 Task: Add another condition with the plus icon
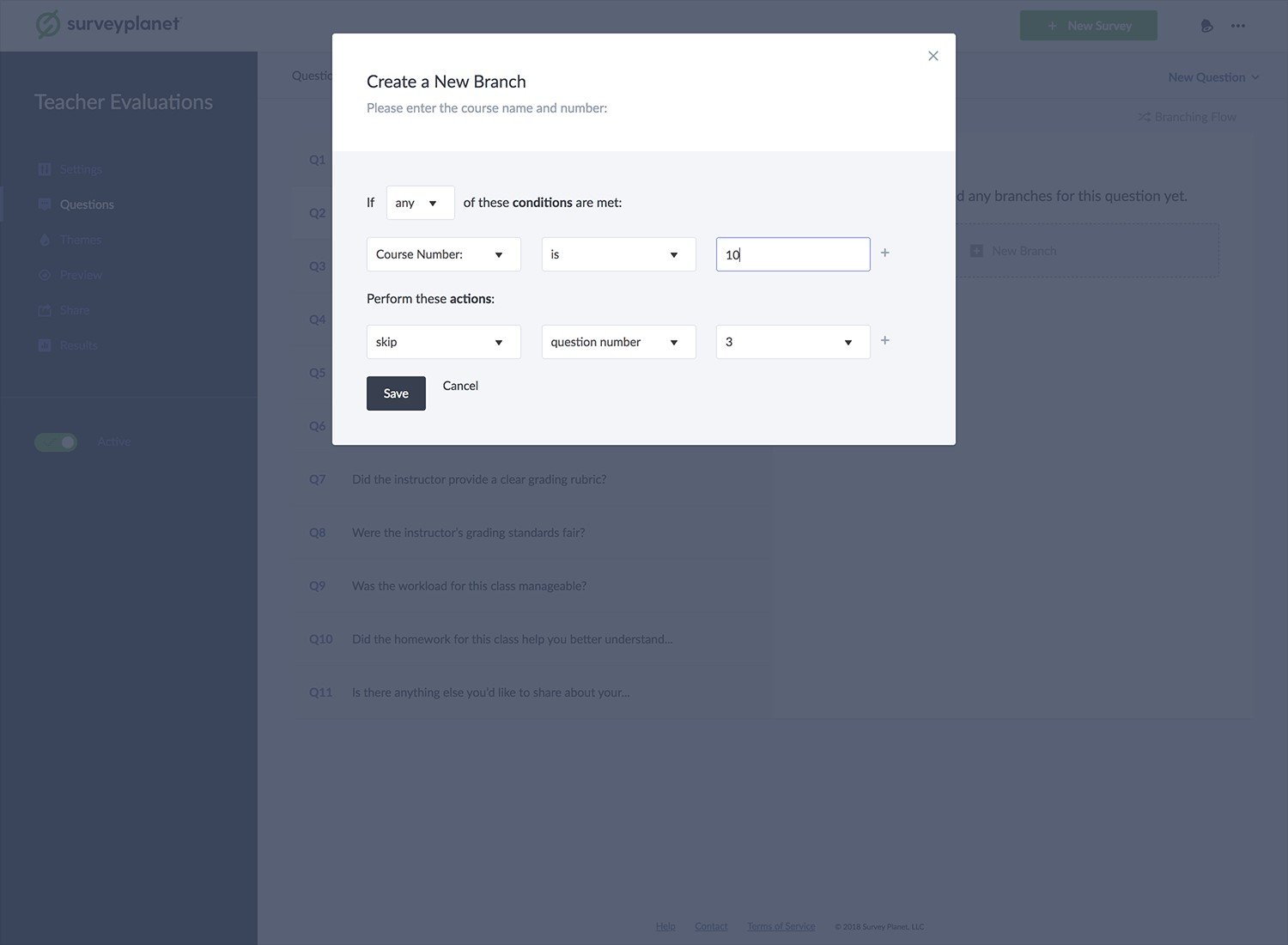[x=884, y=253]
